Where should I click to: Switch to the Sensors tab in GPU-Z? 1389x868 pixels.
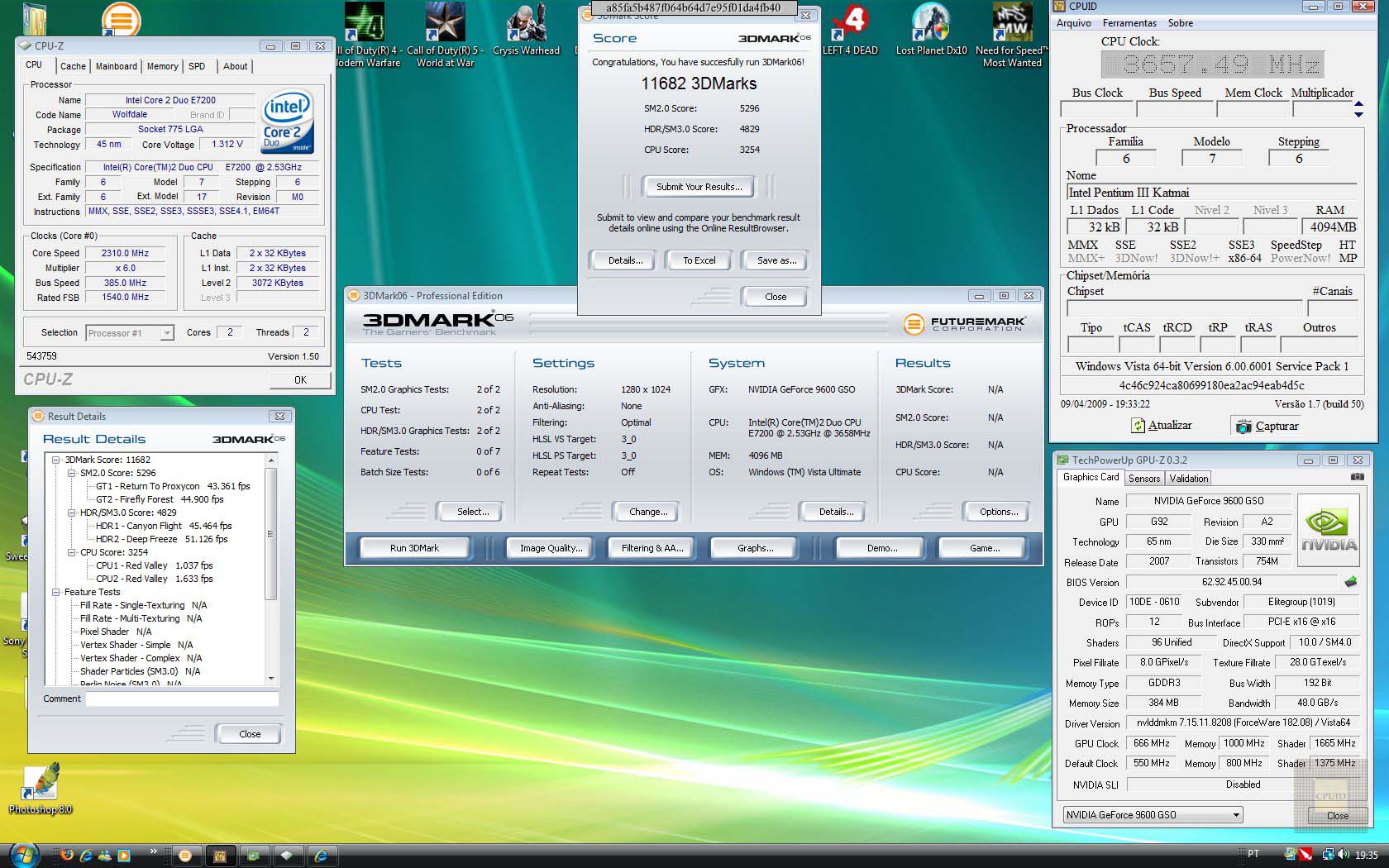(x=1144, y=479)
